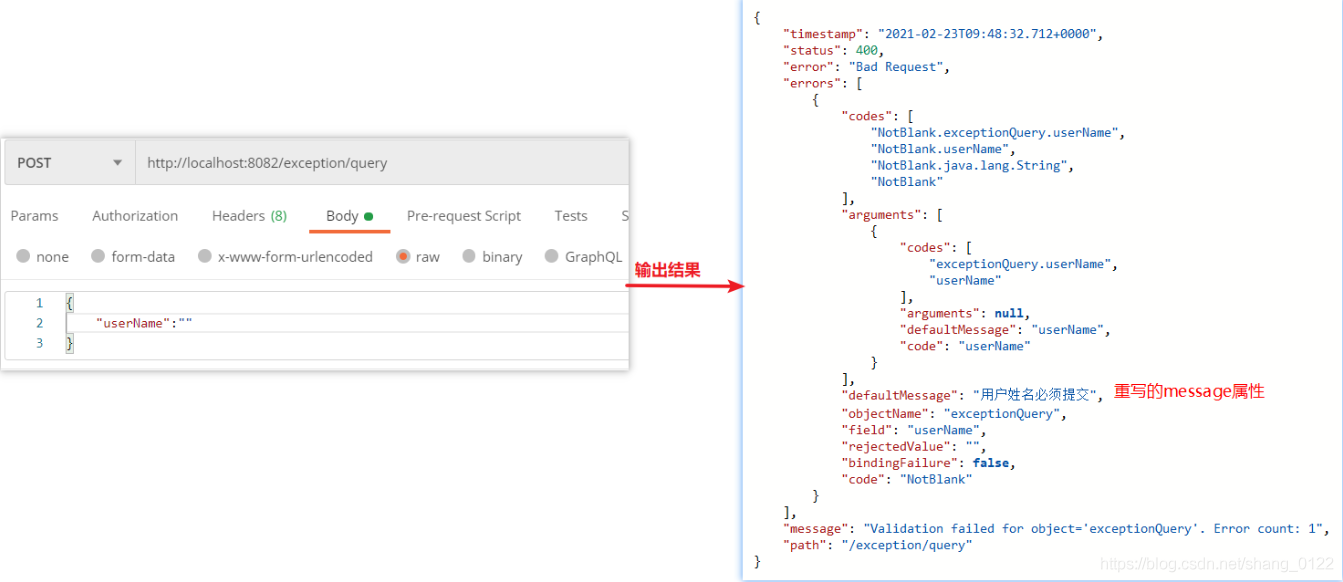Select the none body type
The width and height of the screenshot is (1343, 582).
click(x=43, y=257)
